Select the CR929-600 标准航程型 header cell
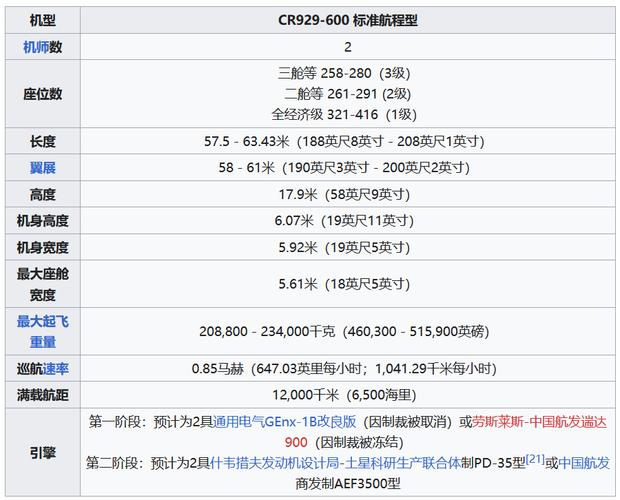Screen dimensions: 620x500 coord(348,20)
